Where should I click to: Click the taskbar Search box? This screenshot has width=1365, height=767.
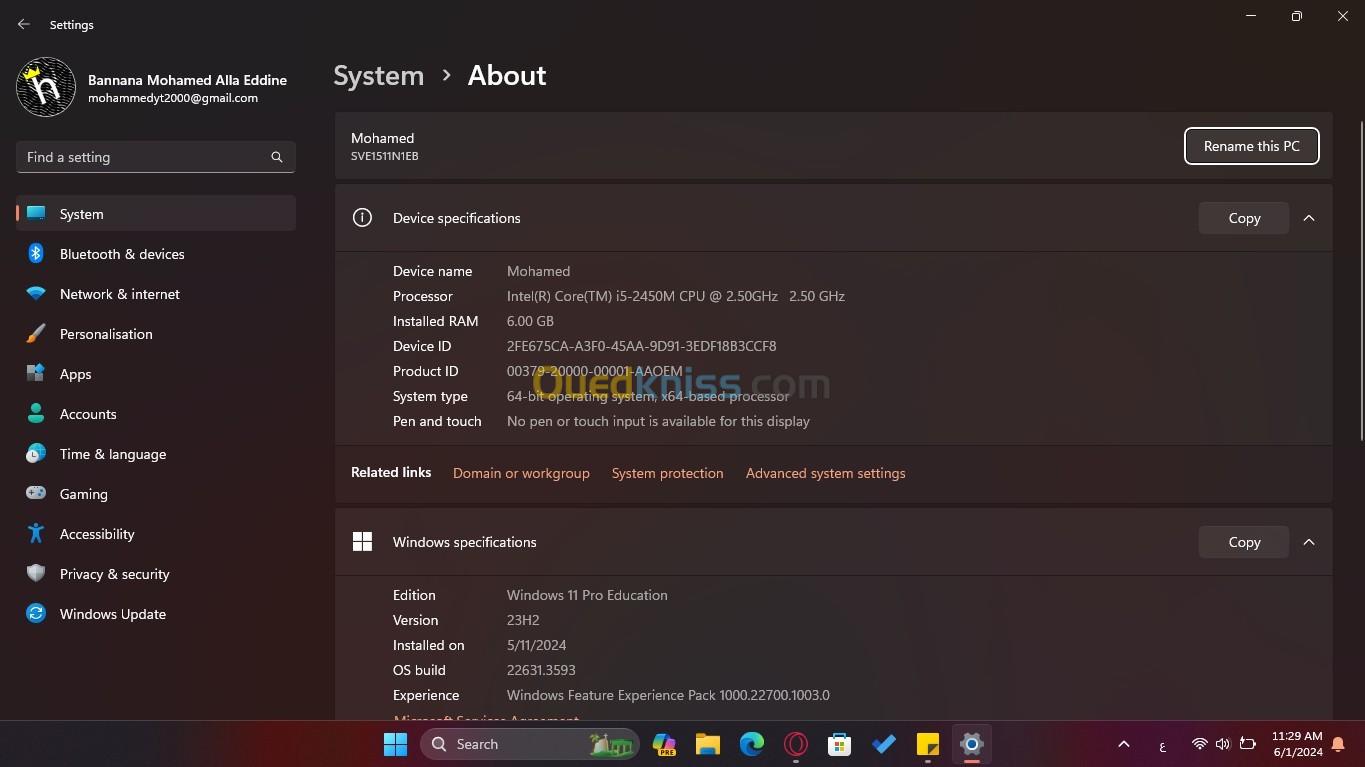[x=530, y=744]
